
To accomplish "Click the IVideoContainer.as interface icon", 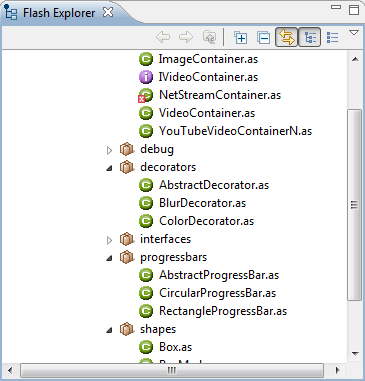I will click(146, 77).
